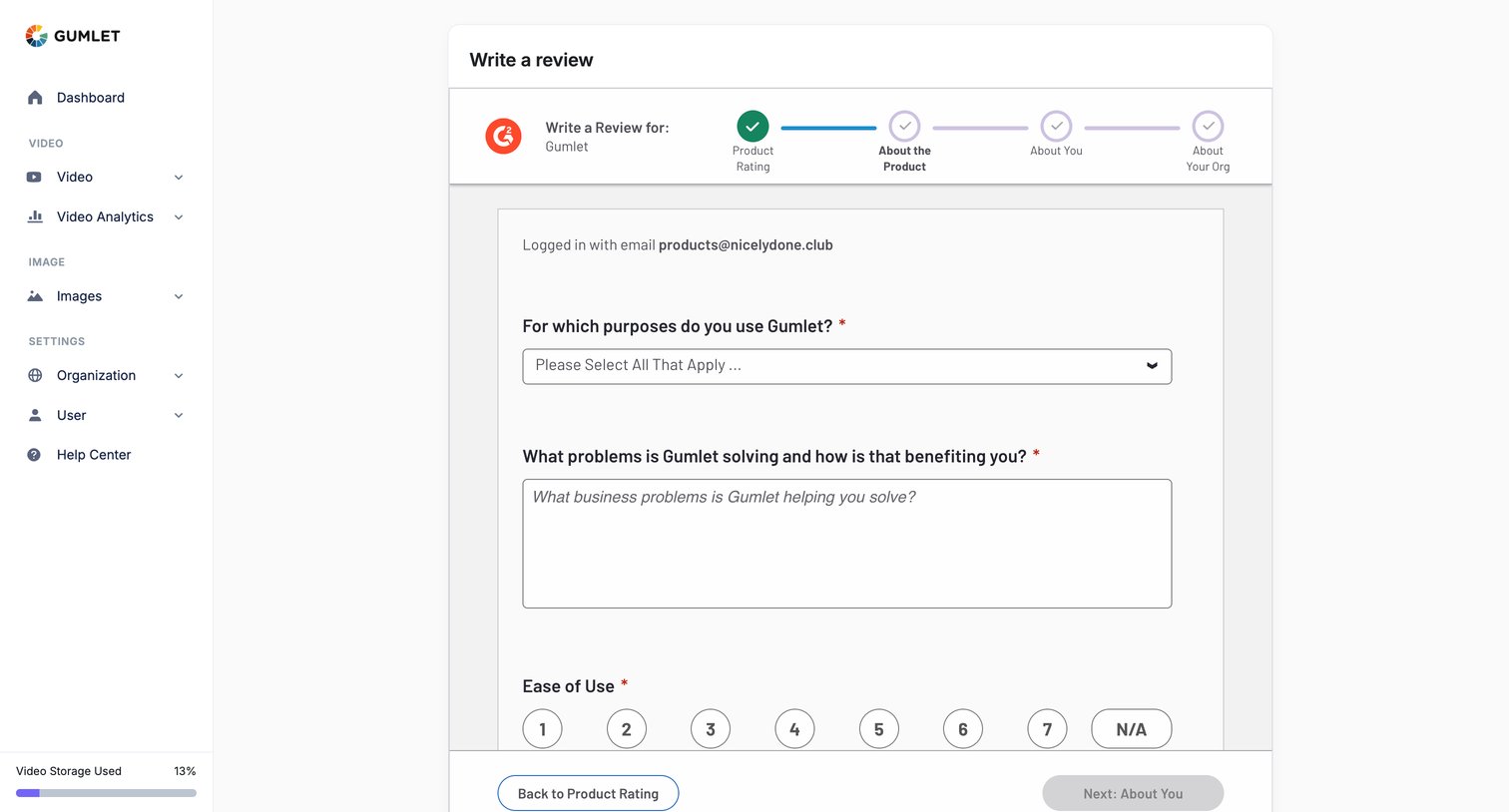Click the Organization globe icon
The width and height of the screenshot is (1509, 812).
(35, 375)
